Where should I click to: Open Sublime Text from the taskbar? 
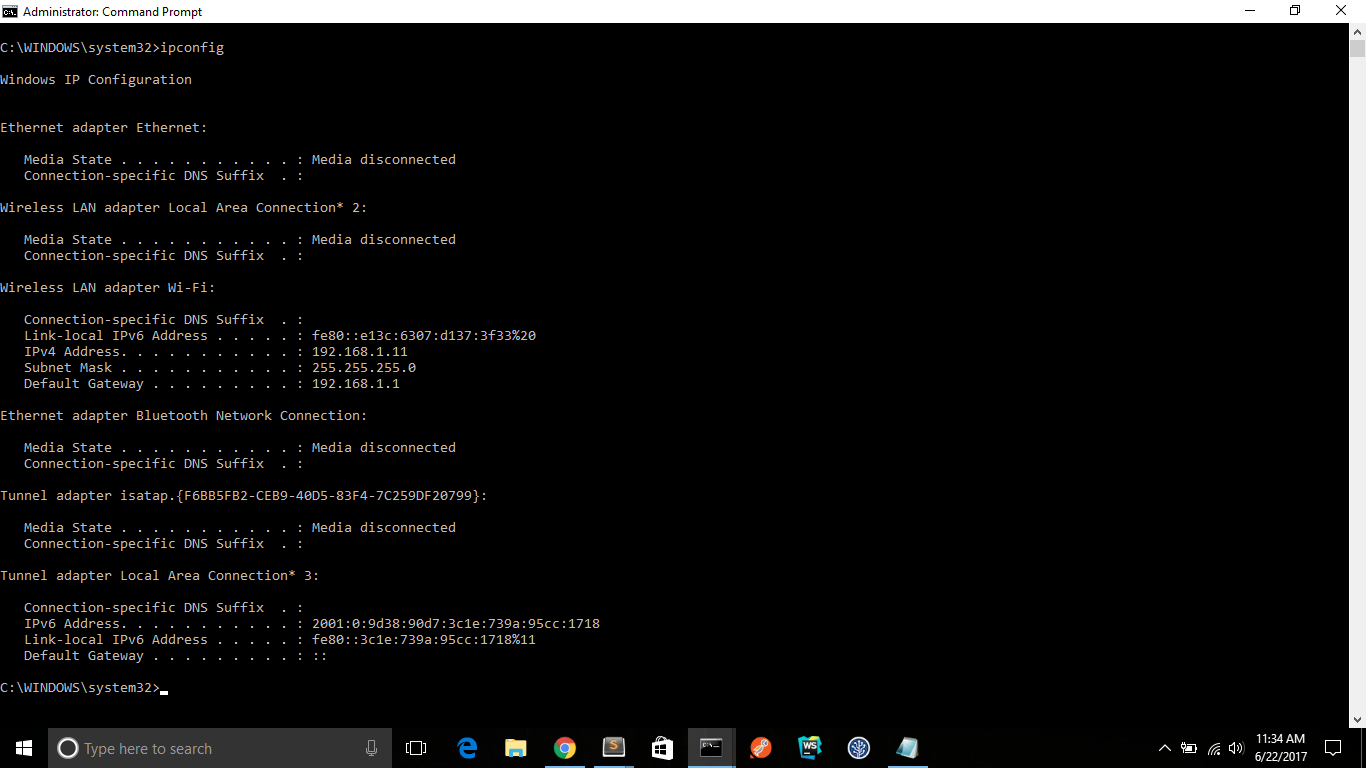[x=614, y=748]
